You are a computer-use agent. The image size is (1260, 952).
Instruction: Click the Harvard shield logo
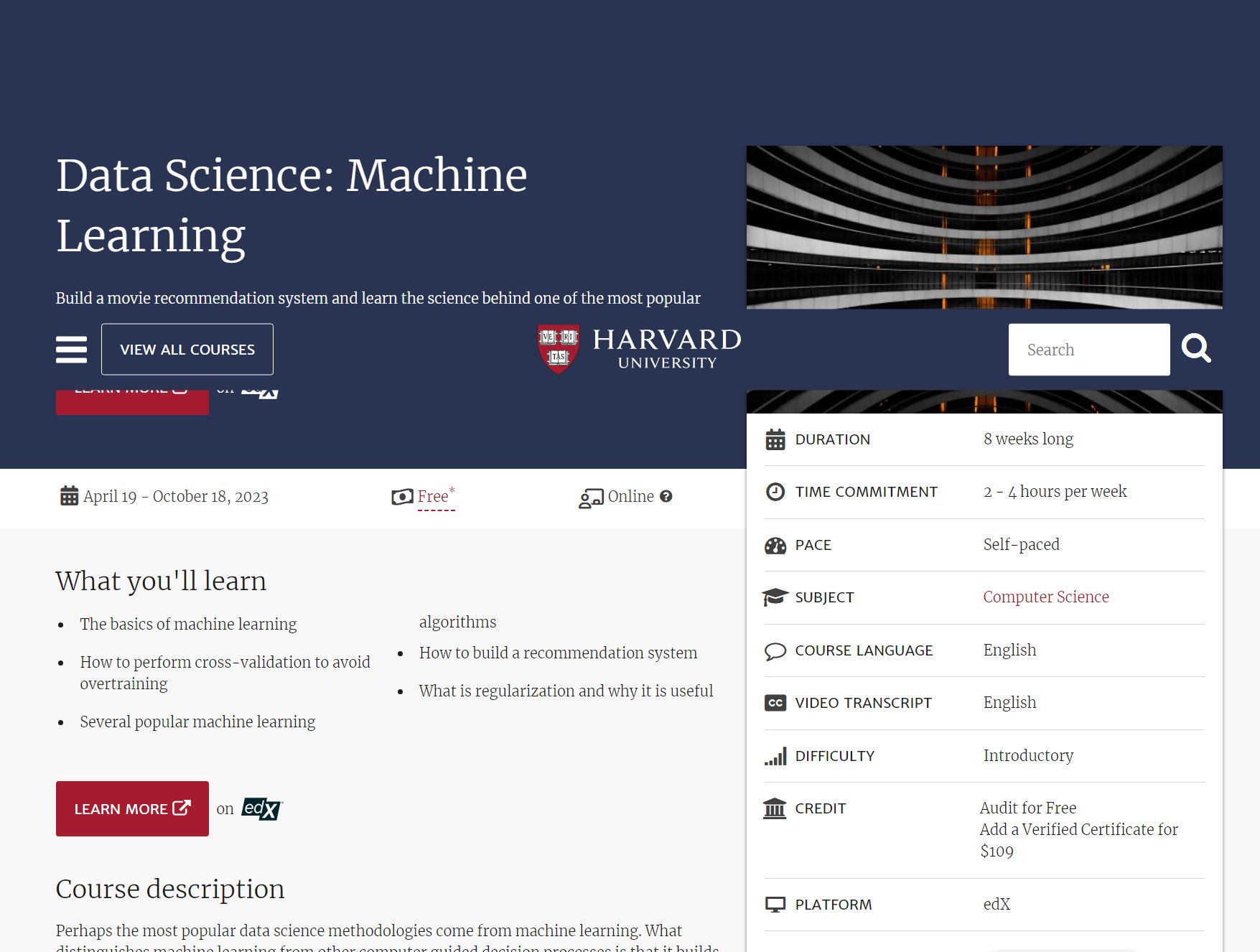click(x=559, y=350)
